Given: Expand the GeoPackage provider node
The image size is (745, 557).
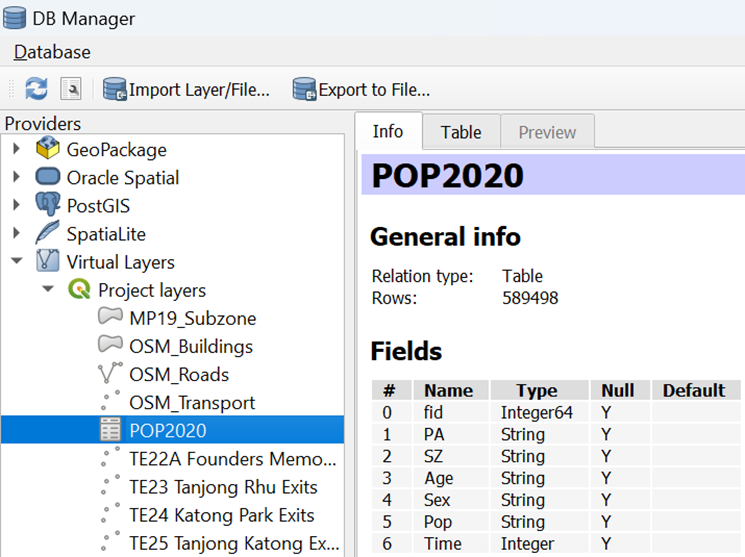Looking at the screenshot, I should point(17,150).
